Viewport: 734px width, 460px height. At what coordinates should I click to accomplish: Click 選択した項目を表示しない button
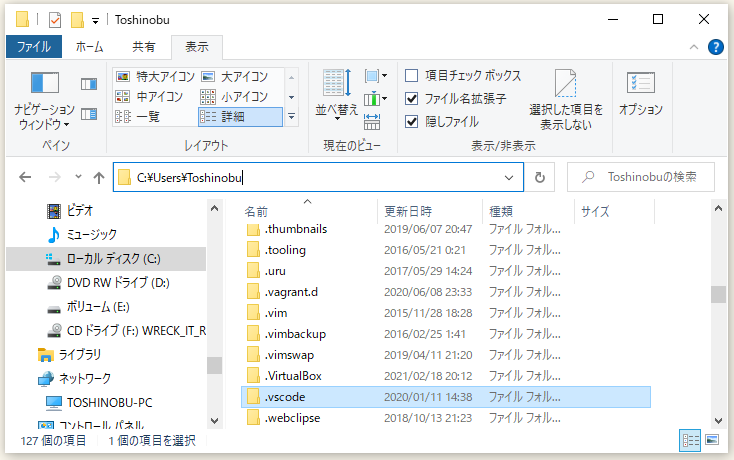[x=566, y=100]
